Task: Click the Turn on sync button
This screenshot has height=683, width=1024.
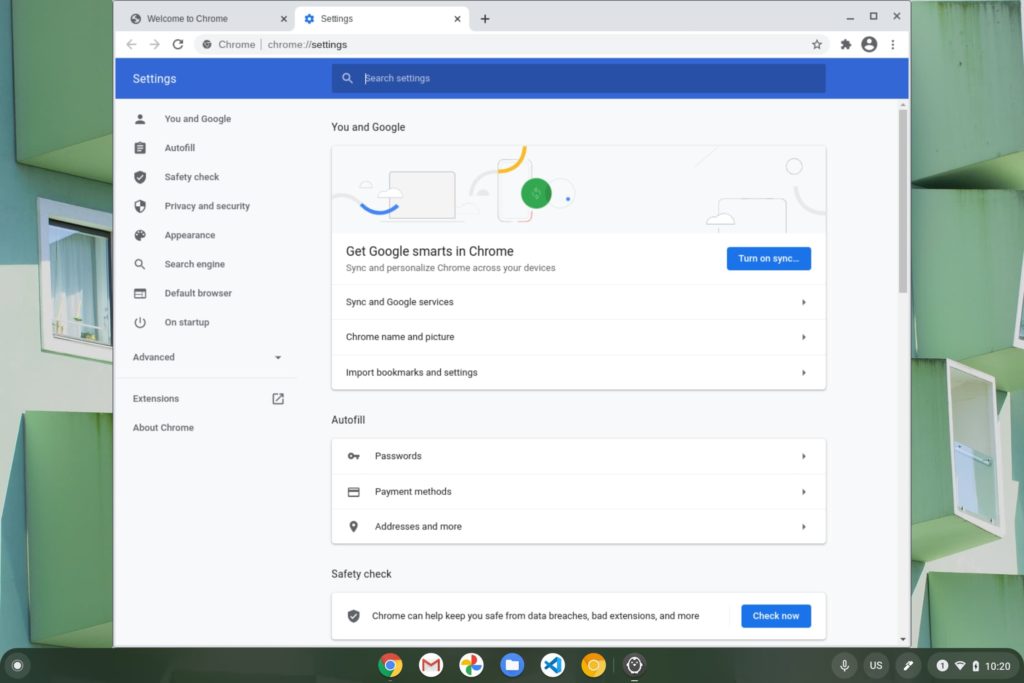Action: pos(769,259)
